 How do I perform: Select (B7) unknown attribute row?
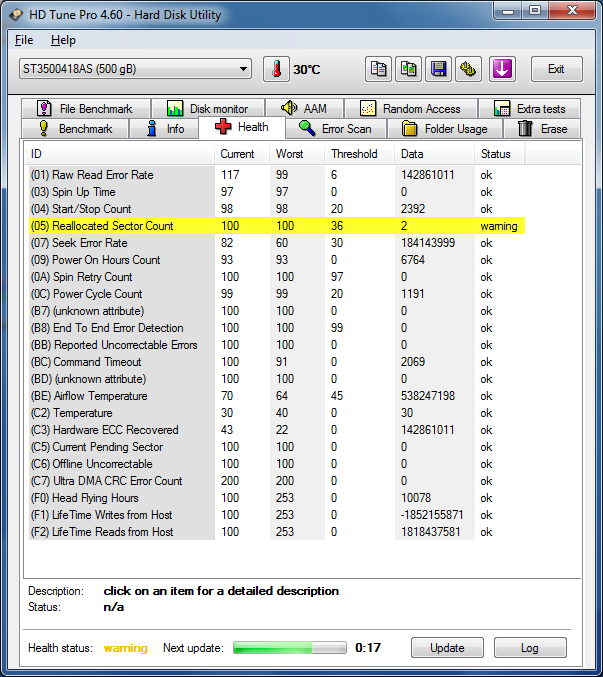[277, 311]
